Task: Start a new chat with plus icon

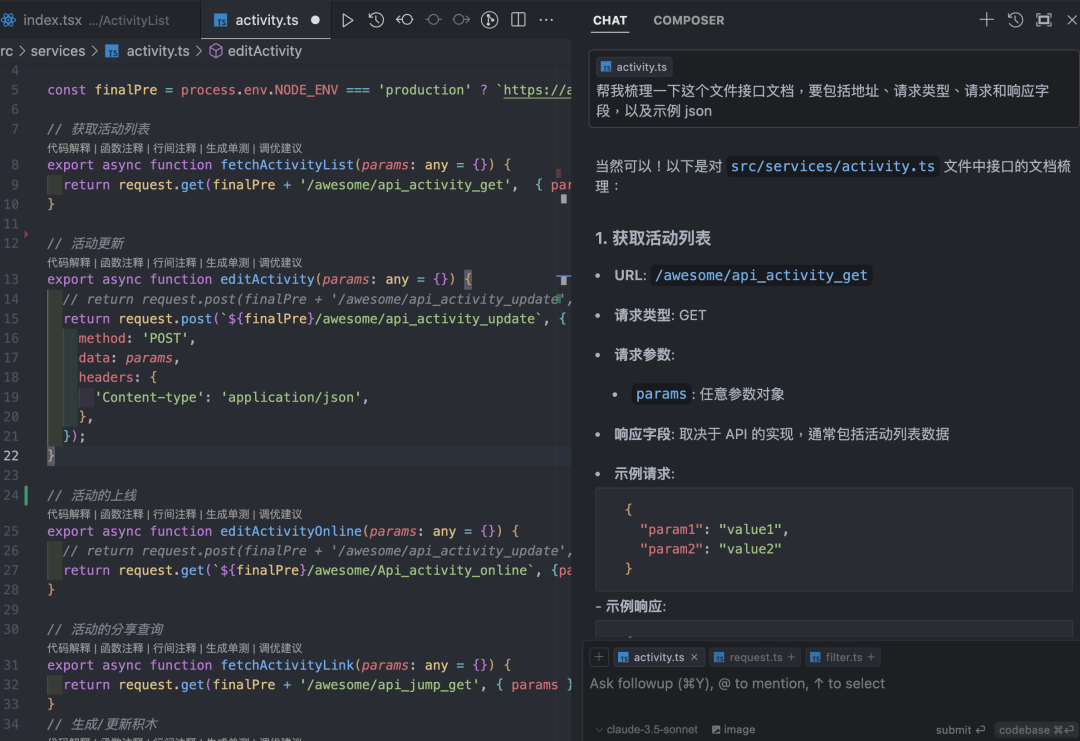Action: (x=986, y=20)
